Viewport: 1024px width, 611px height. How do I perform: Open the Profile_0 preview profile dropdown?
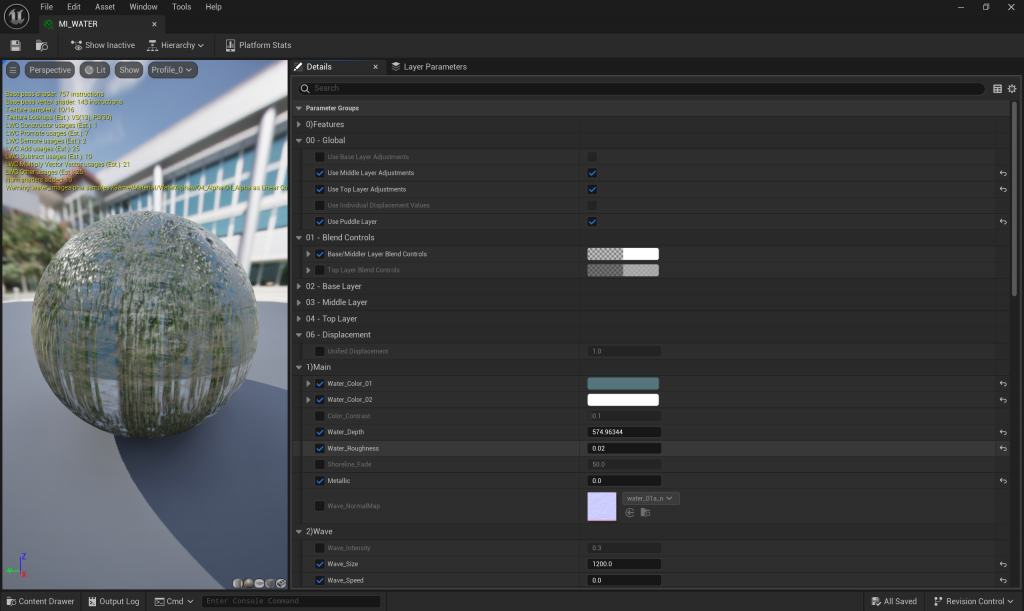[x=172, y=70]
